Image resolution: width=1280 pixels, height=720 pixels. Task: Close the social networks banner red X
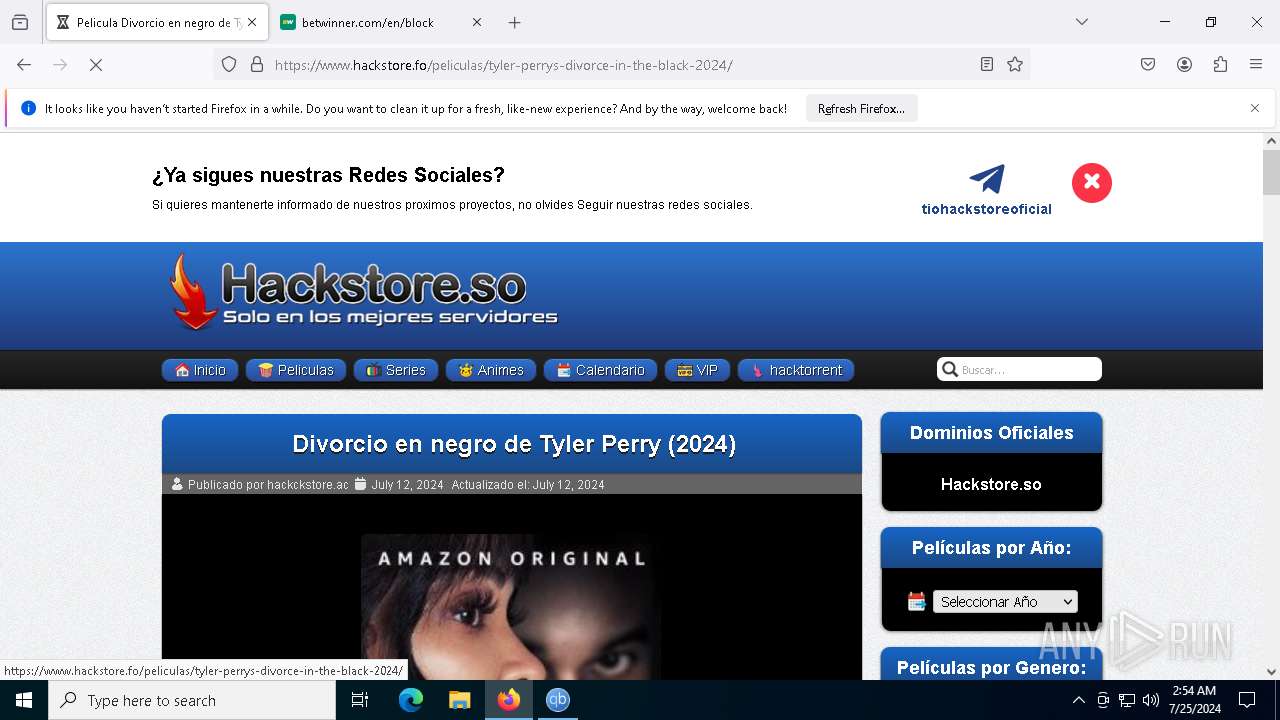1092,183
